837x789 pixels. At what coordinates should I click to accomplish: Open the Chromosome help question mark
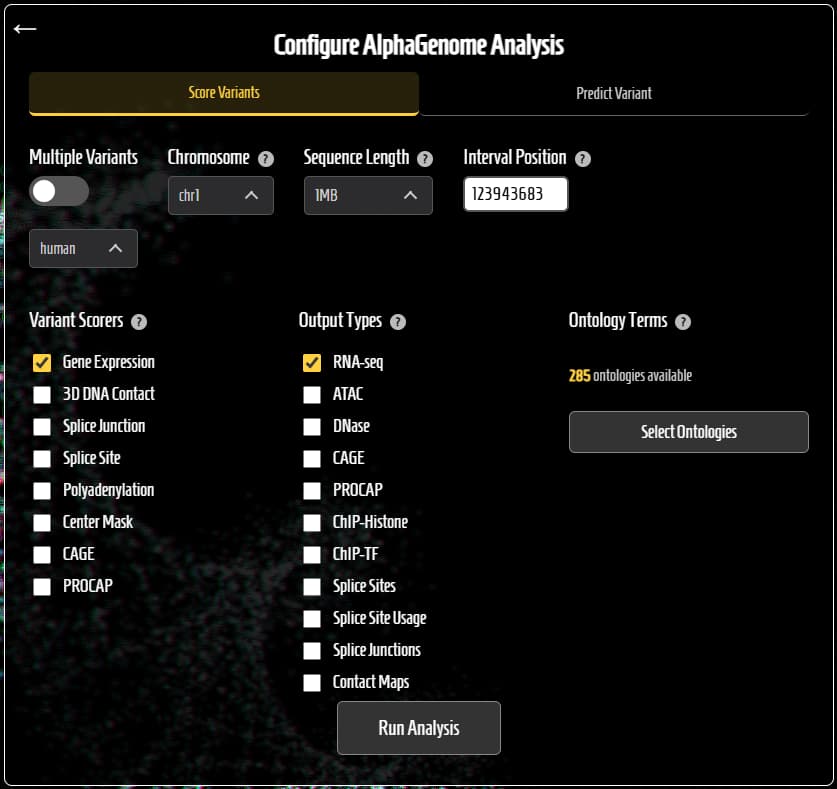266,159
